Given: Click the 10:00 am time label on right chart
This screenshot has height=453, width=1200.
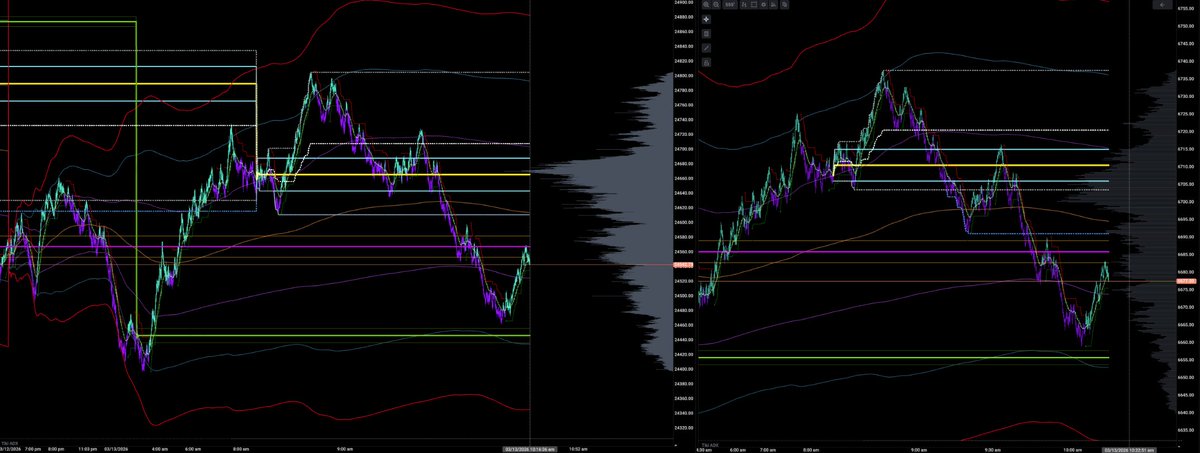Looking at the screenshot, I should click(x=1074, y=450).
